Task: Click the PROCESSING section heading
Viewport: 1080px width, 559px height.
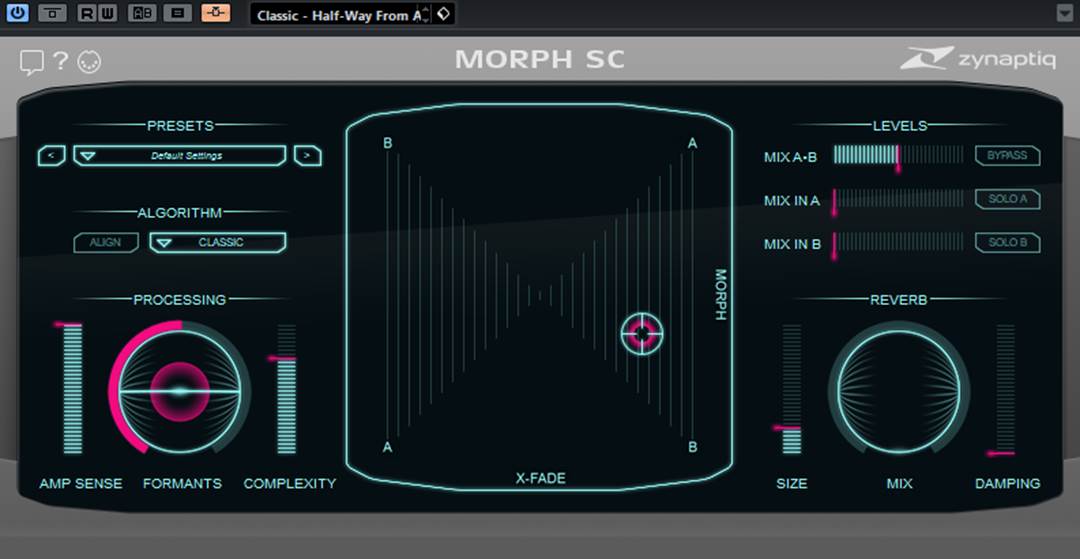Action: click(x=180, y=299)
